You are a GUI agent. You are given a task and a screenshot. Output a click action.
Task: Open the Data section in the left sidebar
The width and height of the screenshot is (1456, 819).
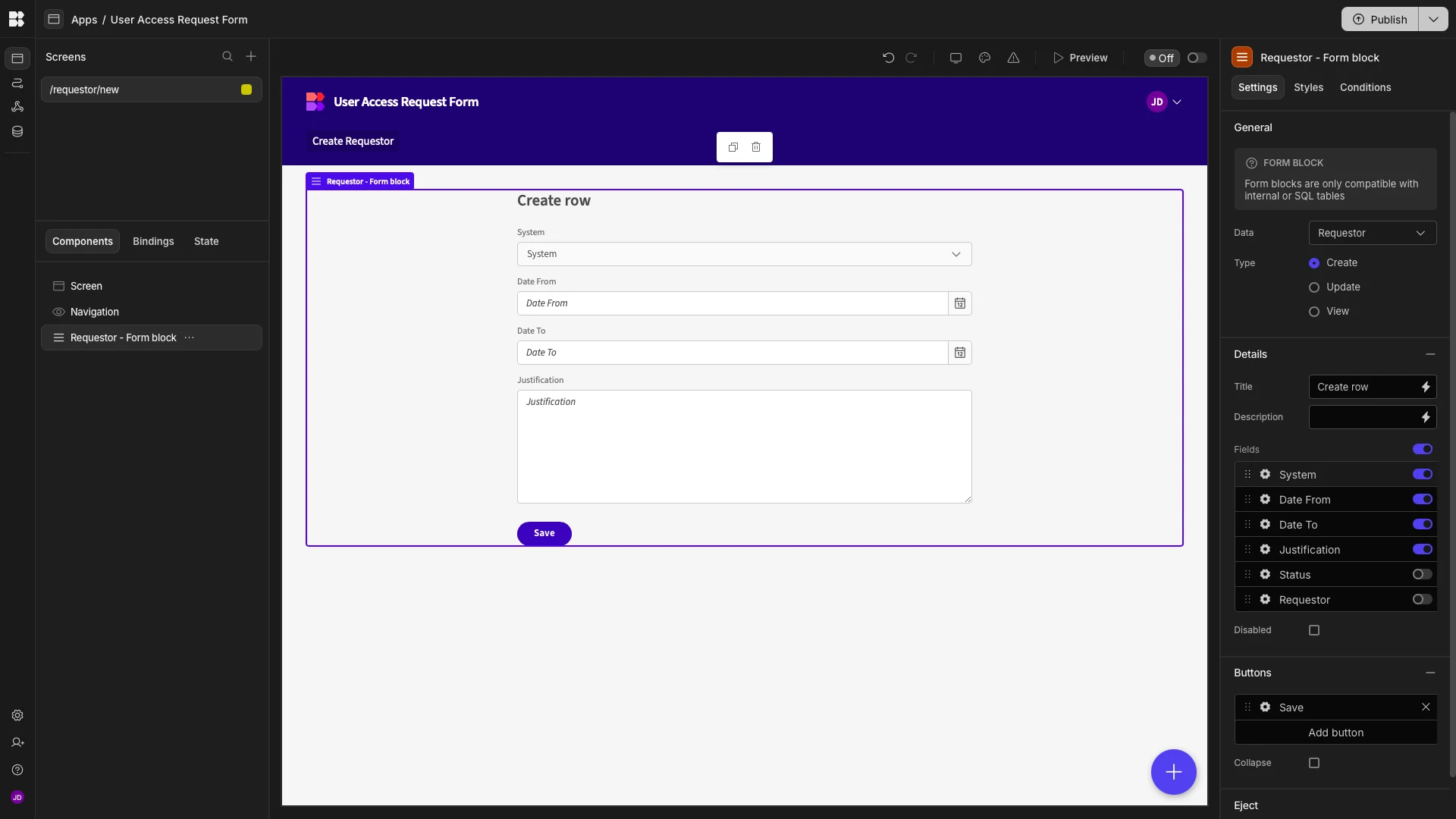[x=17, y=131]
